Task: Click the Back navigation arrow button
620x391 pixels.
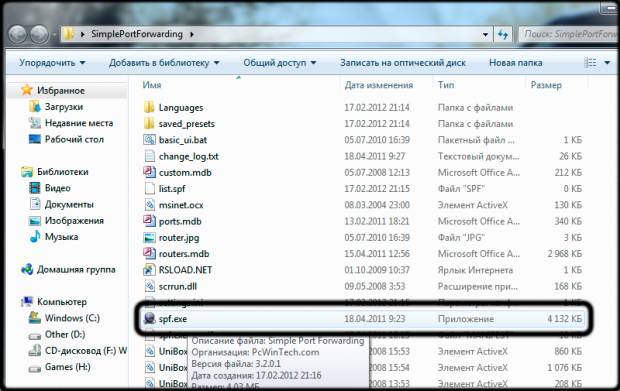Action: point(17,34)
